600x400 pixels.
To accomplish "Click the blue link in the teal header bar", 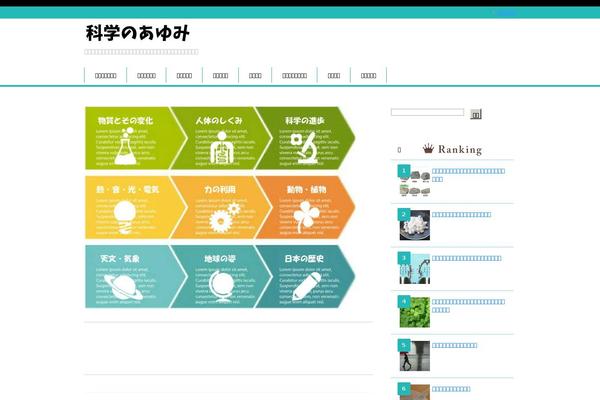I will (507, 13).
